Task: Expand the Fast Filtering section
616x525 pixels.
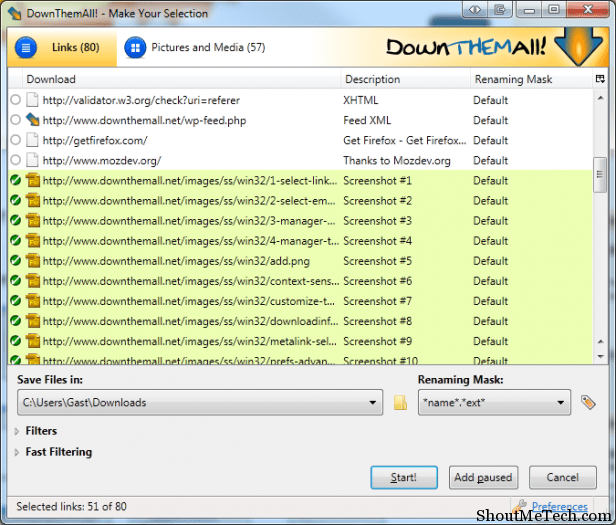Action: tap(16, 452)
